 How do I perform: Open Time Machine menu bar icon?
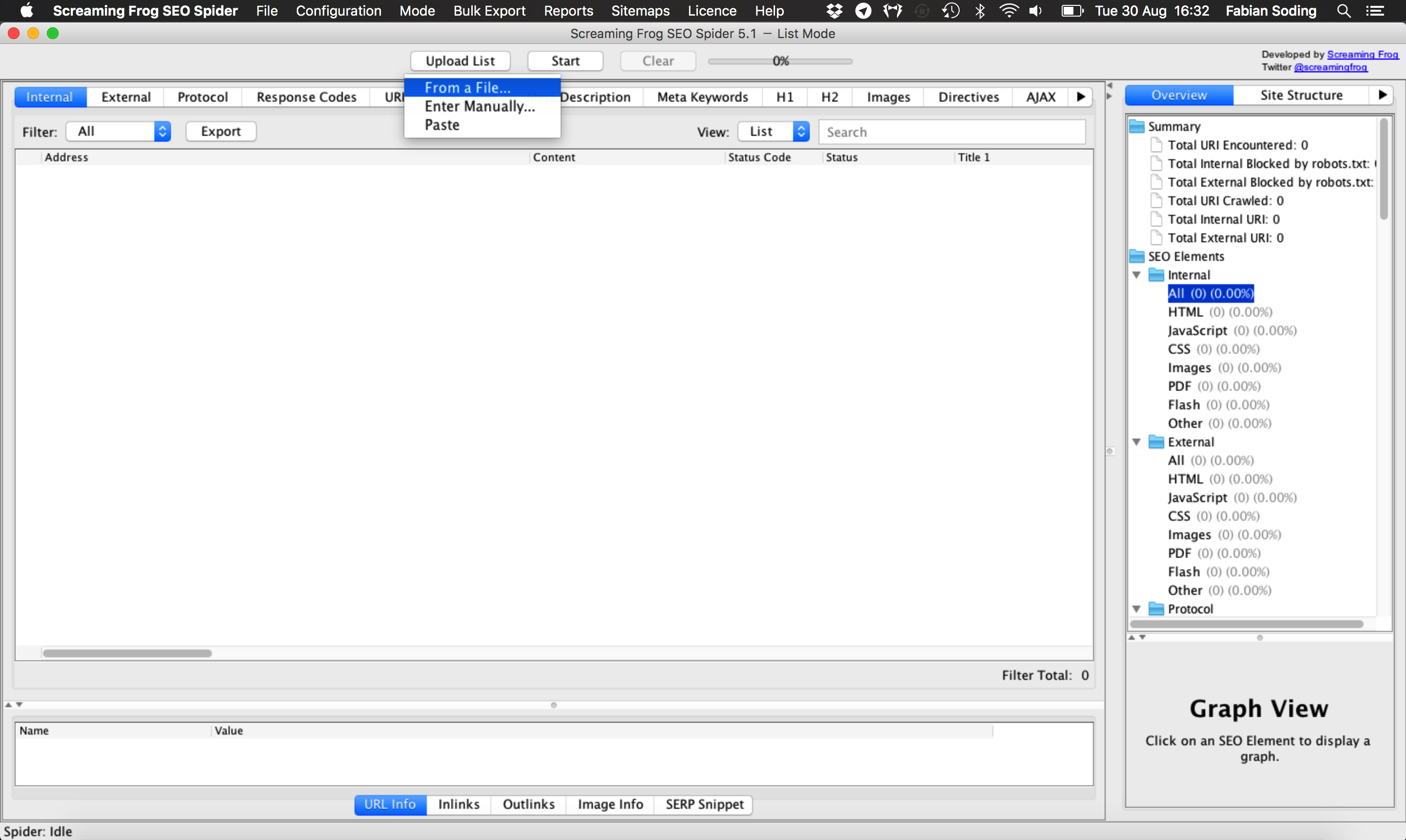pos(951,11)
